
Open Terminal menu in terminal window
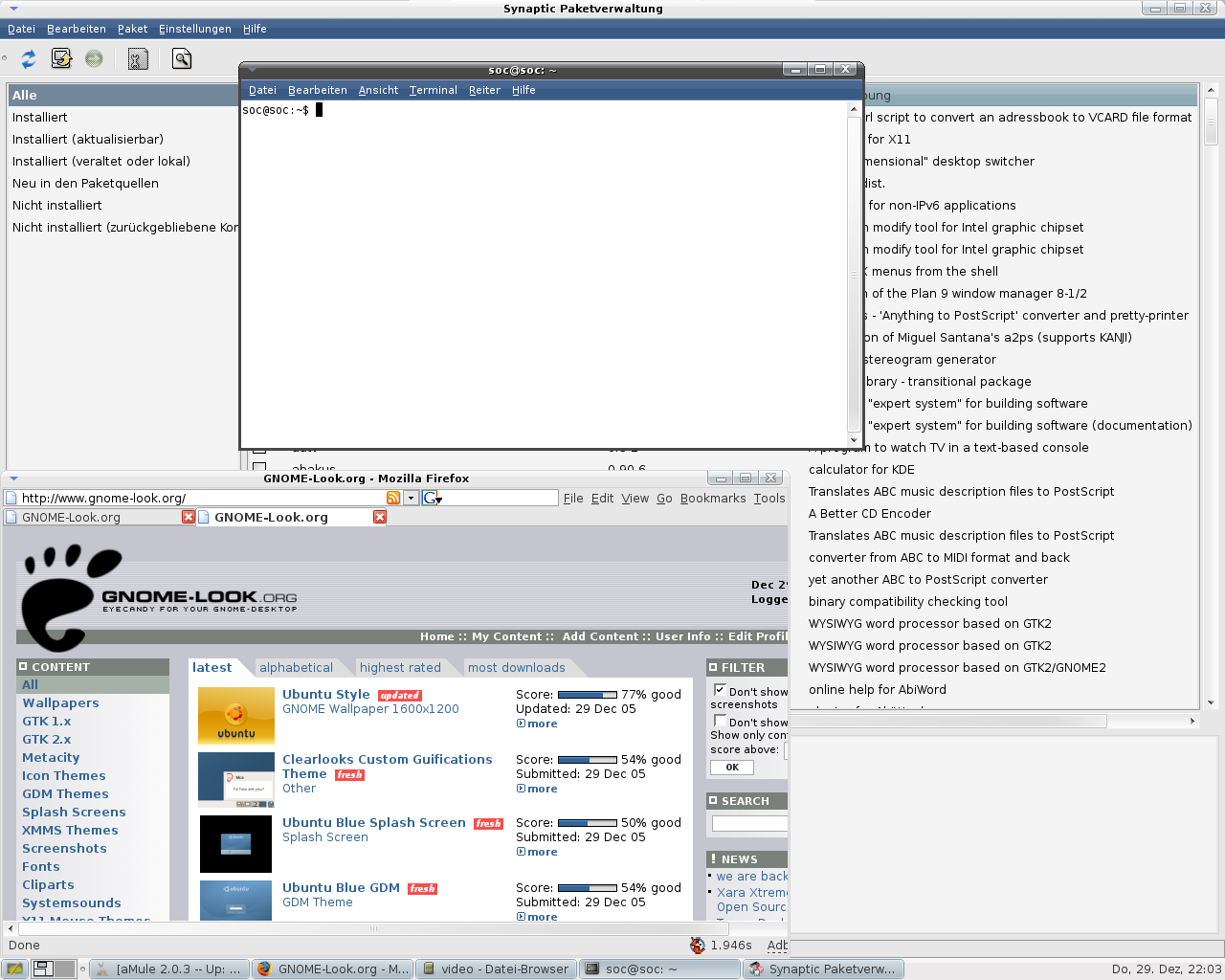(x=434, y=90)
